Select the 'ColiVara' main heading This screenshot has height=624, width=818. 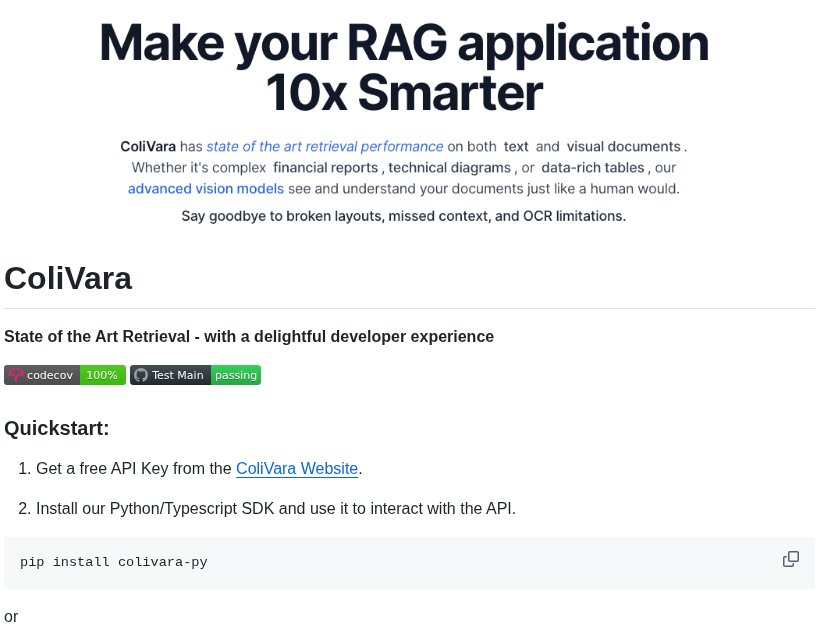[68, 278]
